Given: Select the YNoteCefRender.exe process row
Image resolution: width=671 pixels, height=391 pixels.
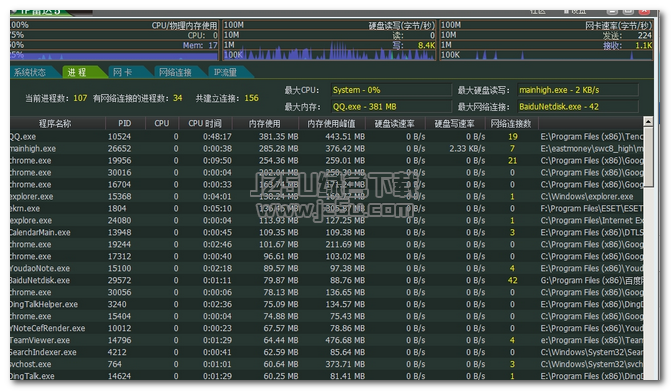Looking at the screenshot, I should tap(327, 328).
